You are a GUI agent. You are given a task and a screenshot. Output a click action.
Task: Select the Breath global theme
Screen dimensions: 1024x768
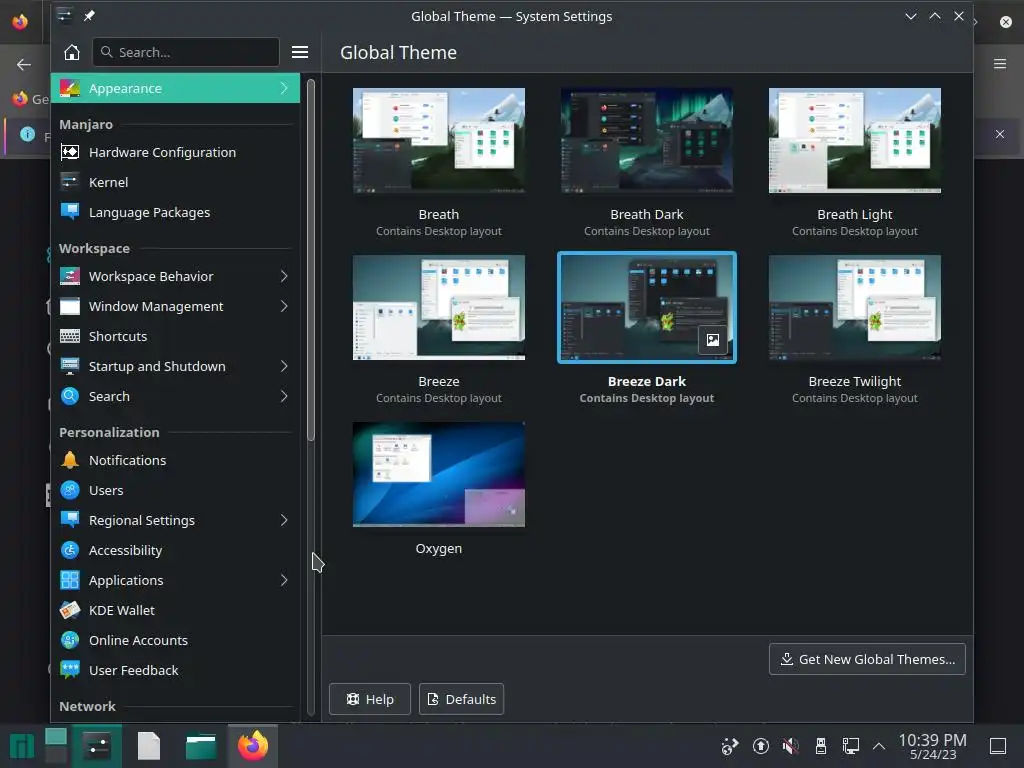coord(439,141)
